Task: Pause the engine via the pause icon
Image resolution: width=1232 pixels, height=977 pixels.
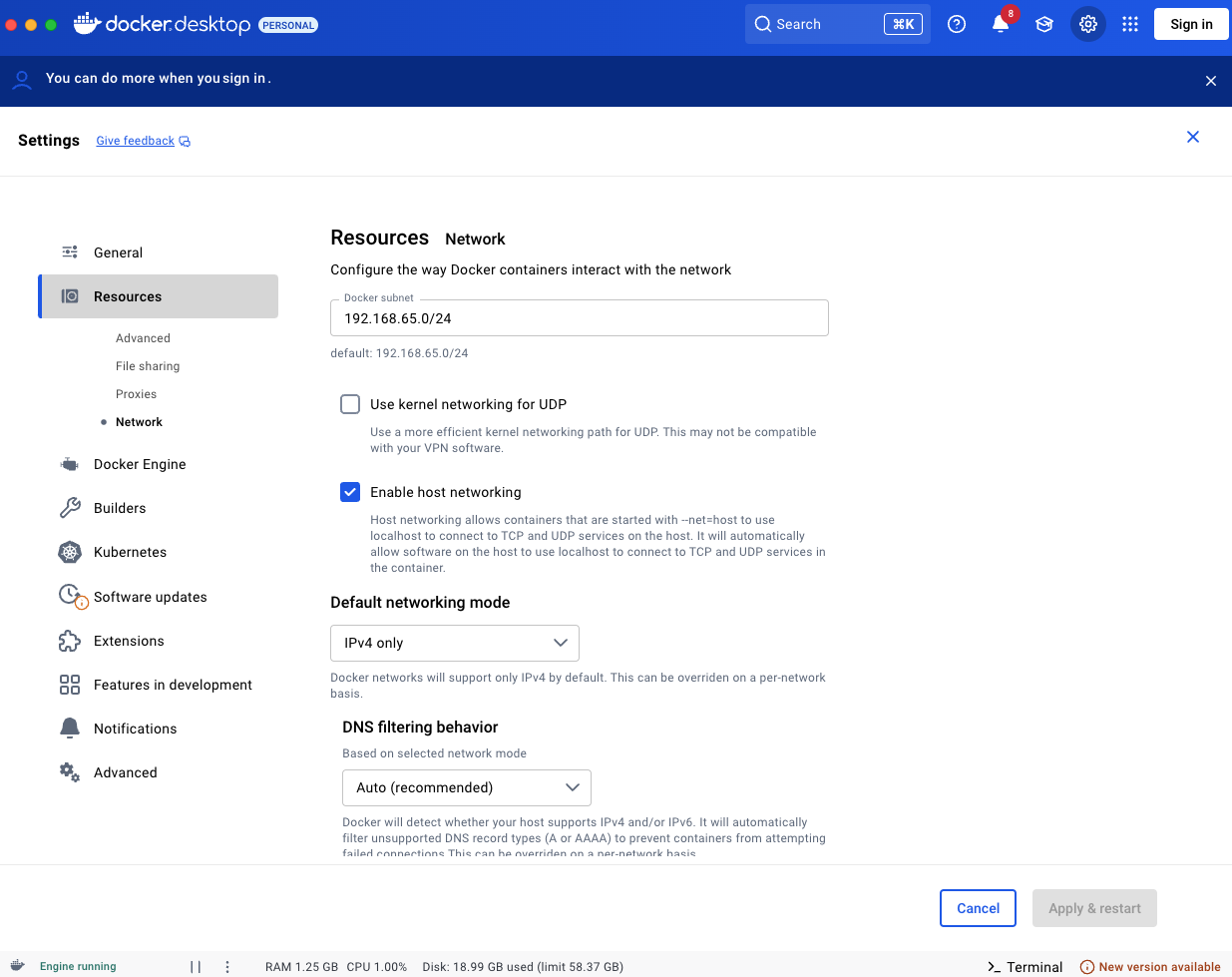Action: point(196,966)
